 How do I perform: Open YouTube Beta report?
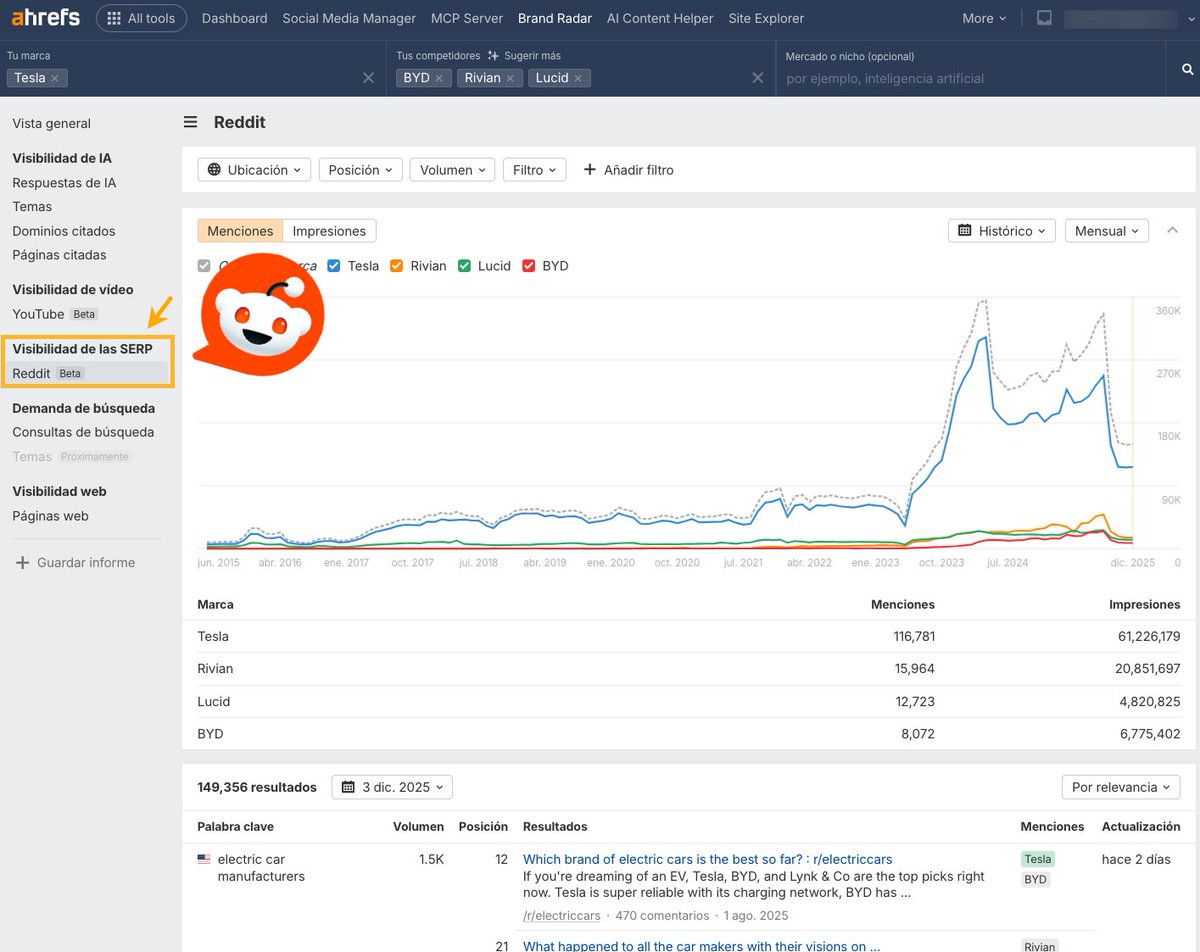click(x=55, y=314)
